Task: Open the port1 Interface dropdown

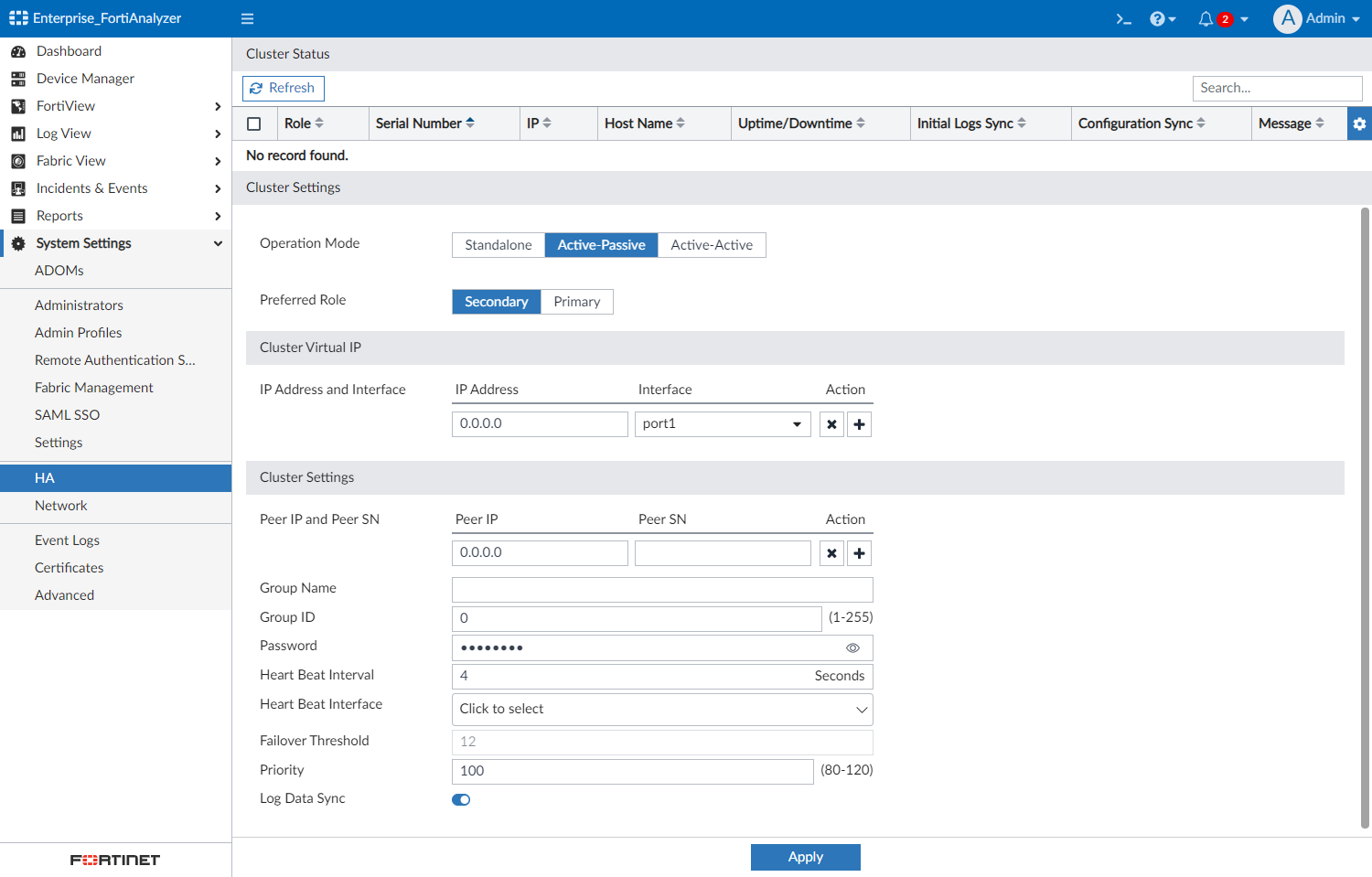Action: click(x=723, y=424)
